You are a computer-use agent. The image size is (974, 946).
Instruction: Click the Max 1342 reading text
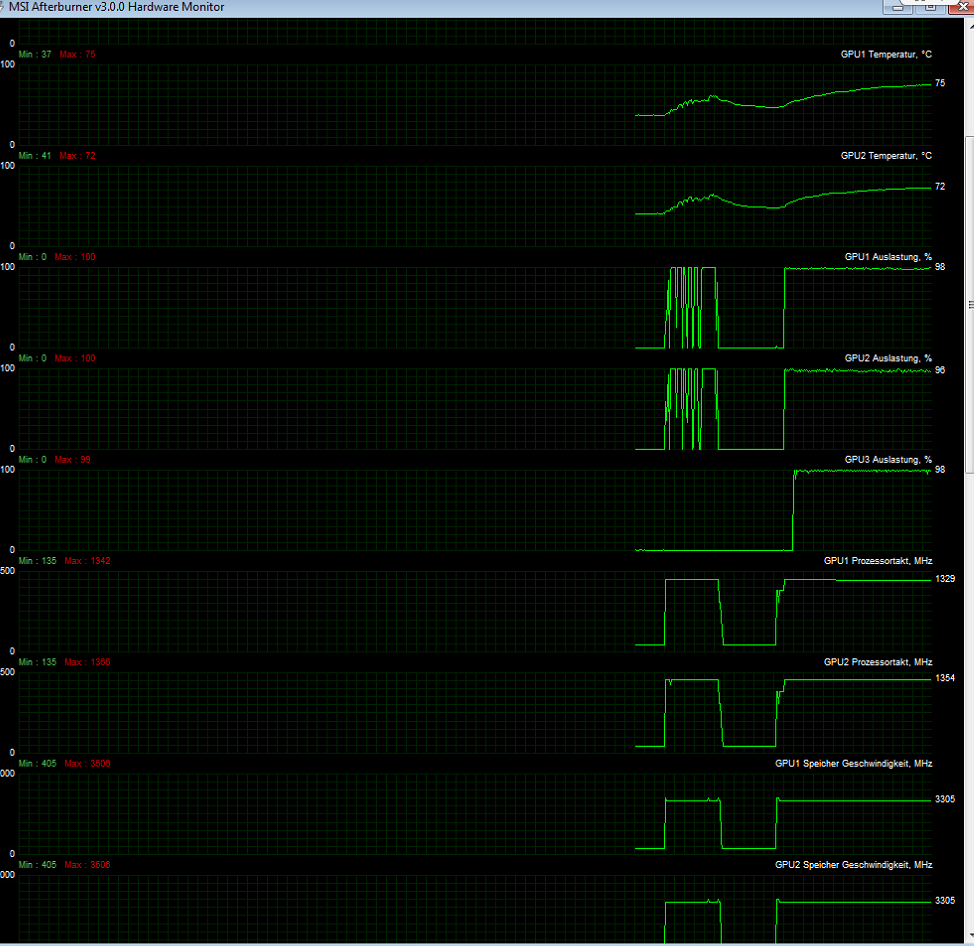coord(87,561)
